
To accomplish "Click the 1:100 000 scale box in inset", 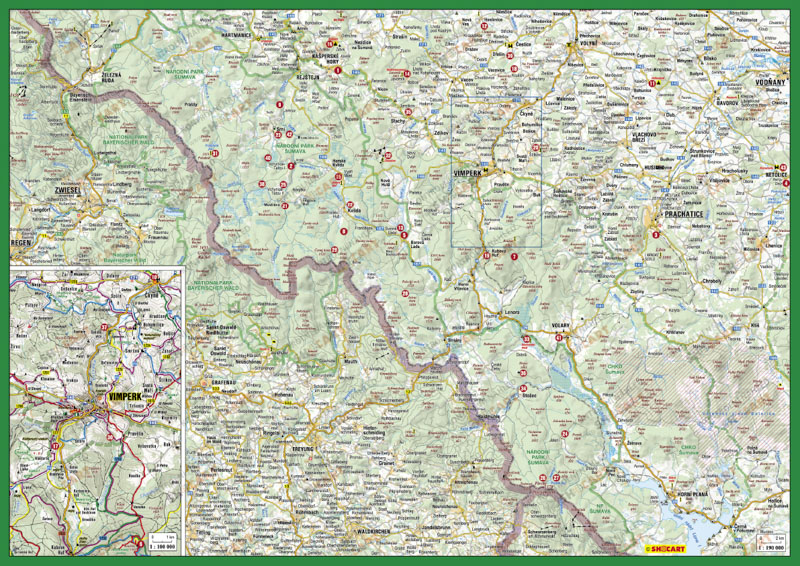I will (x=164, y=545).
